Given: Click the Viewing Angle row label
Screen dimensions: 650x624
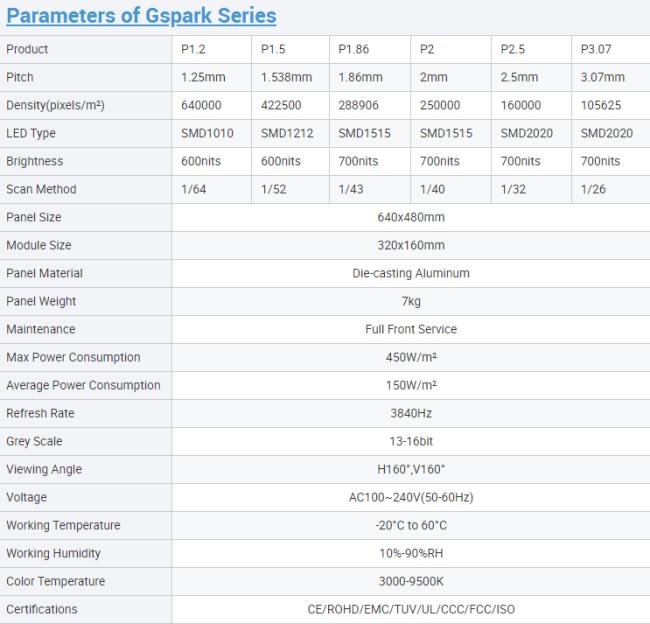Looking at the screenshot, I should pyautogui.click(x=43, y=469).
